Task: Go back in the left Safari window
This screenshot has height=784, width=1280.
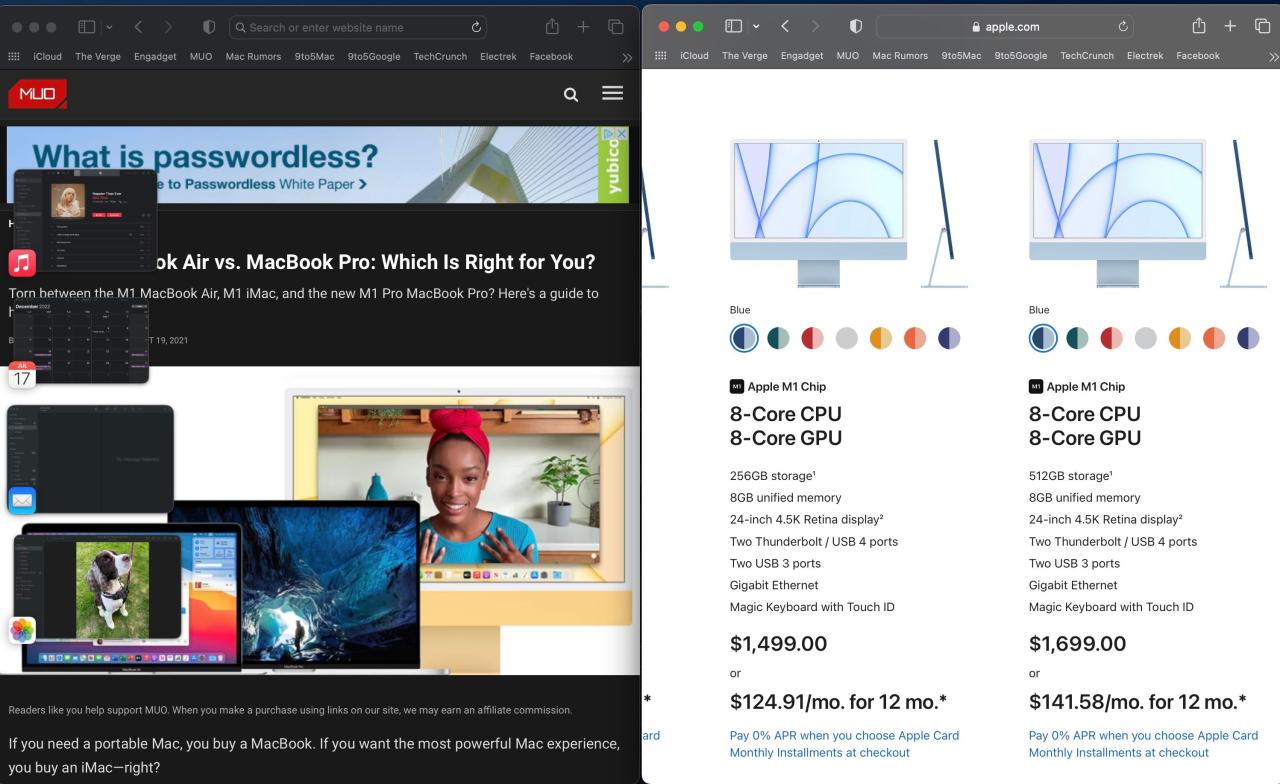Action: coord(139,27)
